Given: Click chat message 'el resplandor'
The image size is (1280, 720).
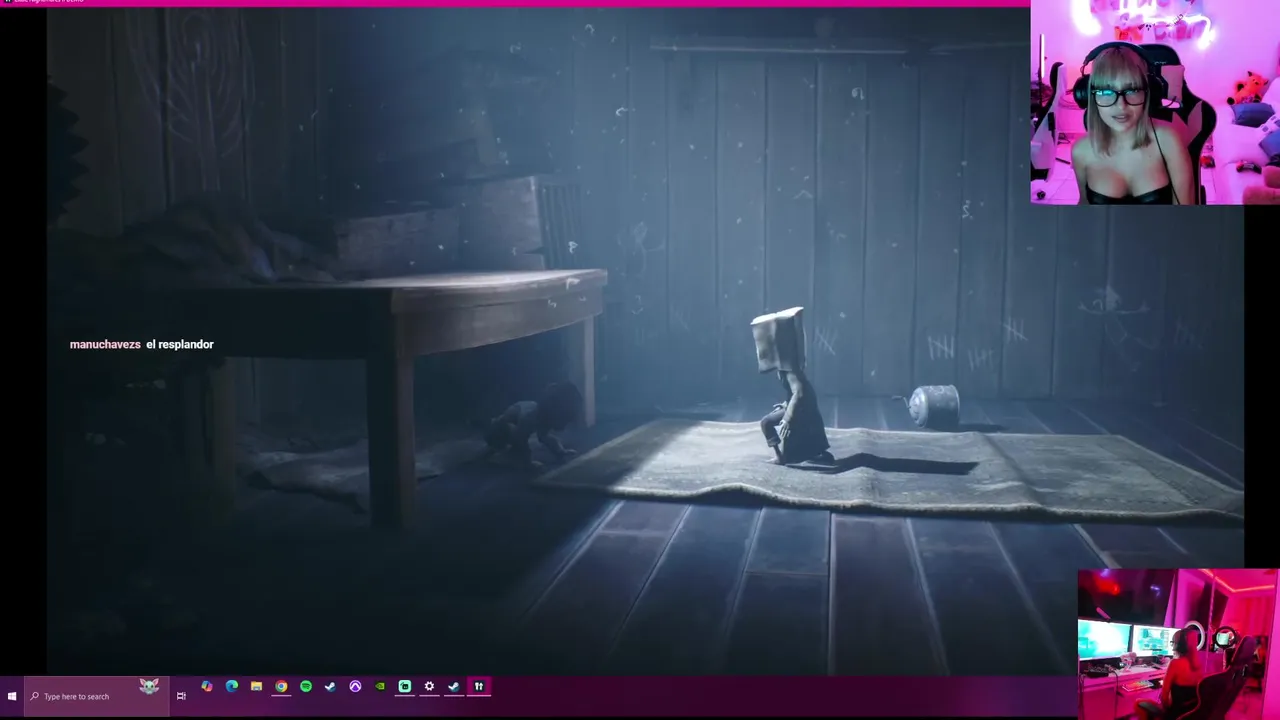Looking at the screenshot, I should point(180,344).
